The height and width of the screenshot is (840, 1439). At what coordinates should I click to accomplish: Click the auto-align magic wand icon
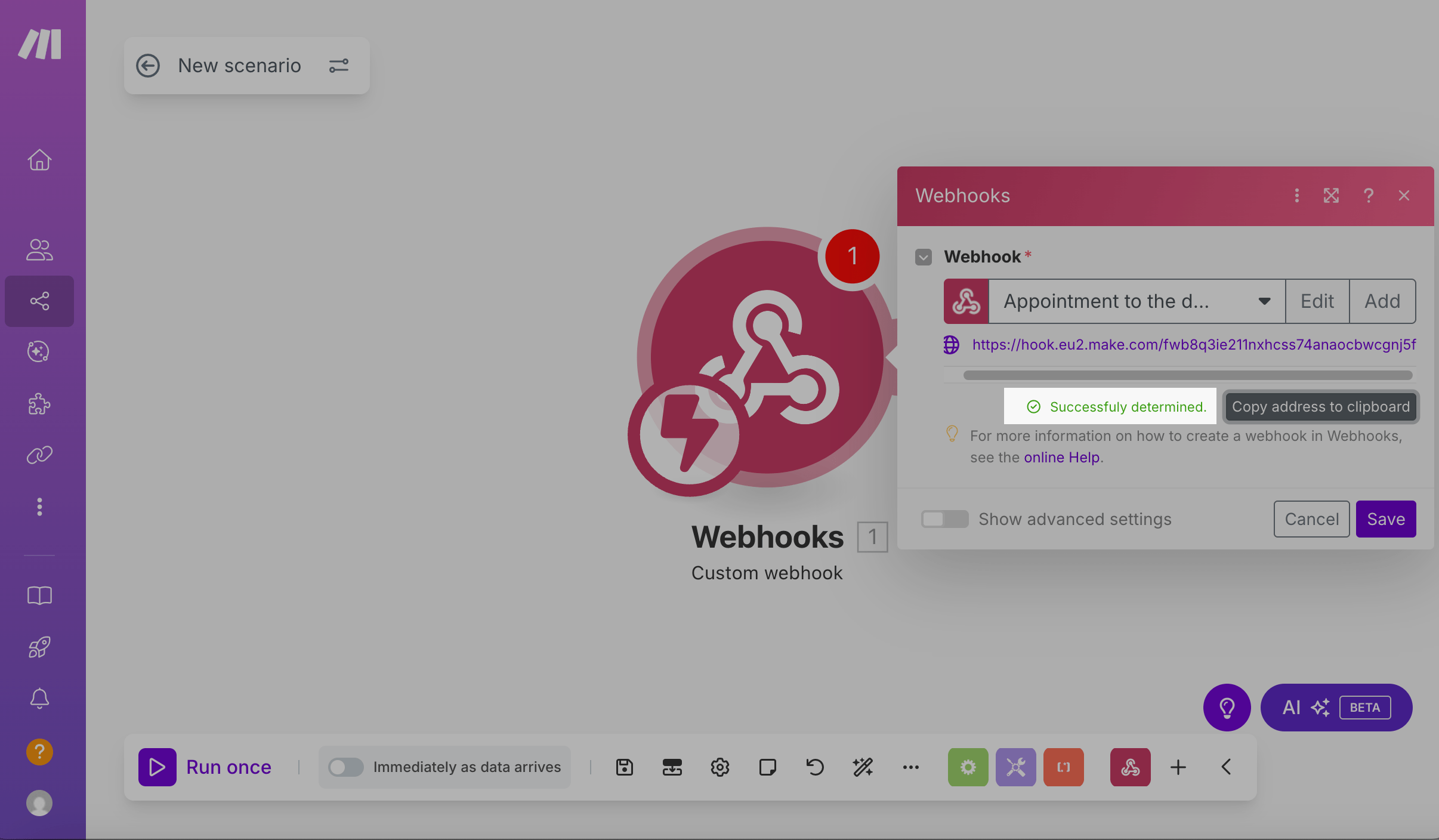click(863, 767)
